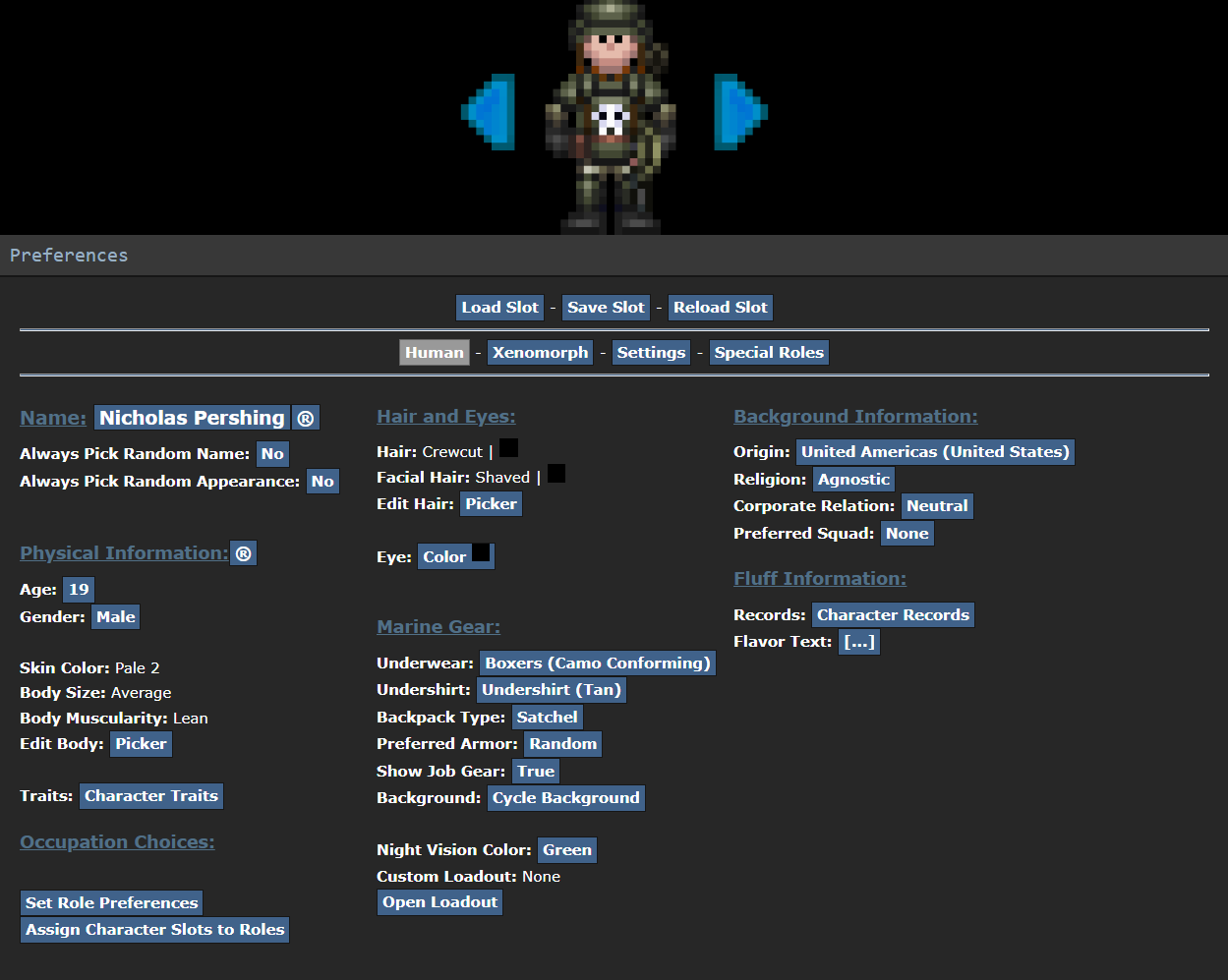Screen dimensions: 1228x980
Task: Randomize name with ® icon beside Nicholas Pershing
Action: pos(306,418)
